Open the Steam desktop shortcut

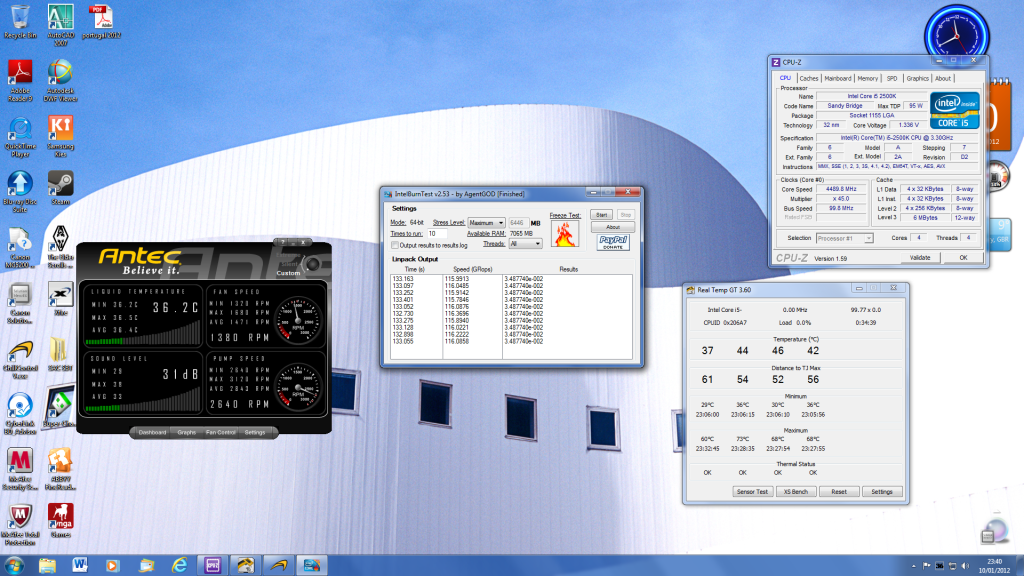[x=60, y=189]
